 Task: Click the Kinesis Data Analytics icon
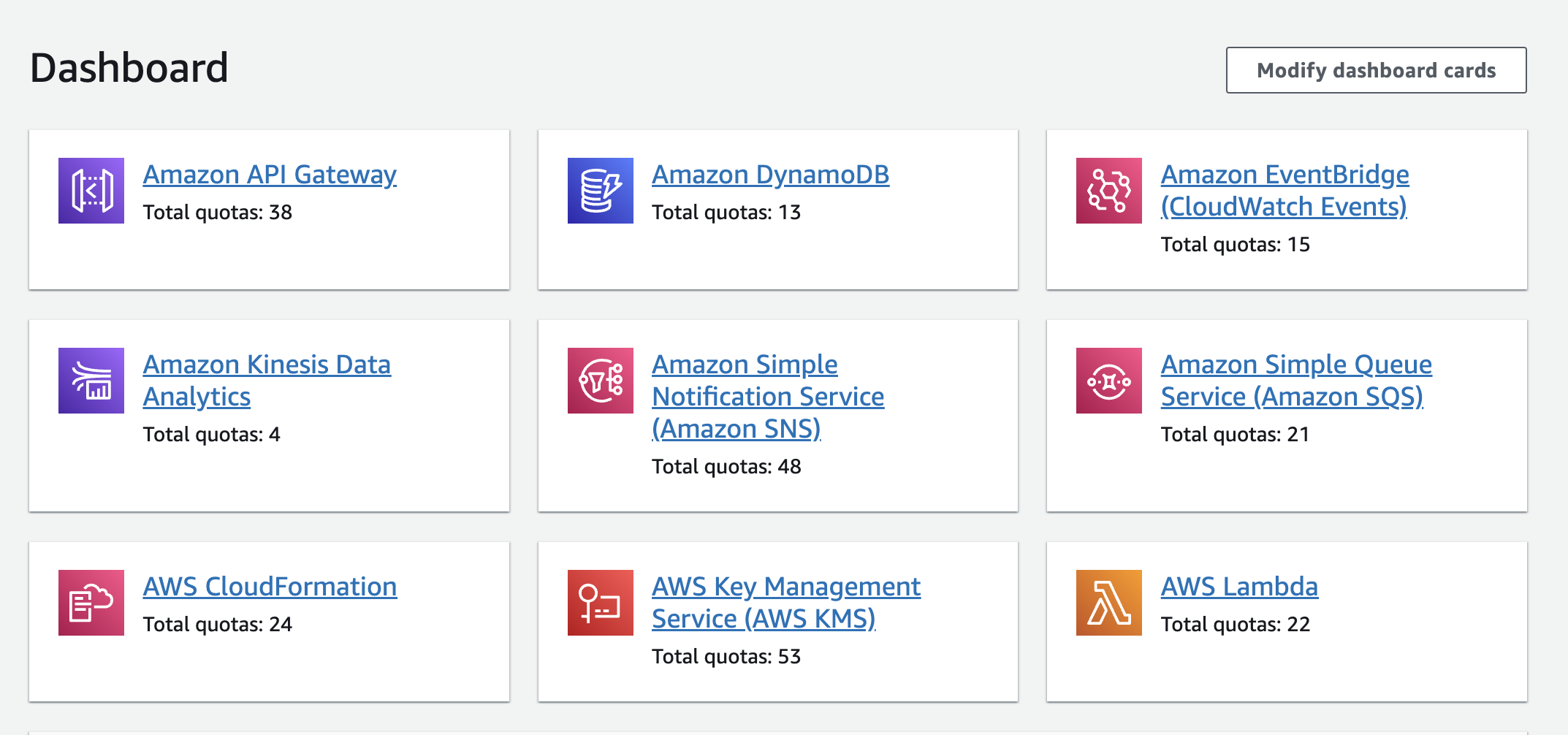[x=91, y=381]
